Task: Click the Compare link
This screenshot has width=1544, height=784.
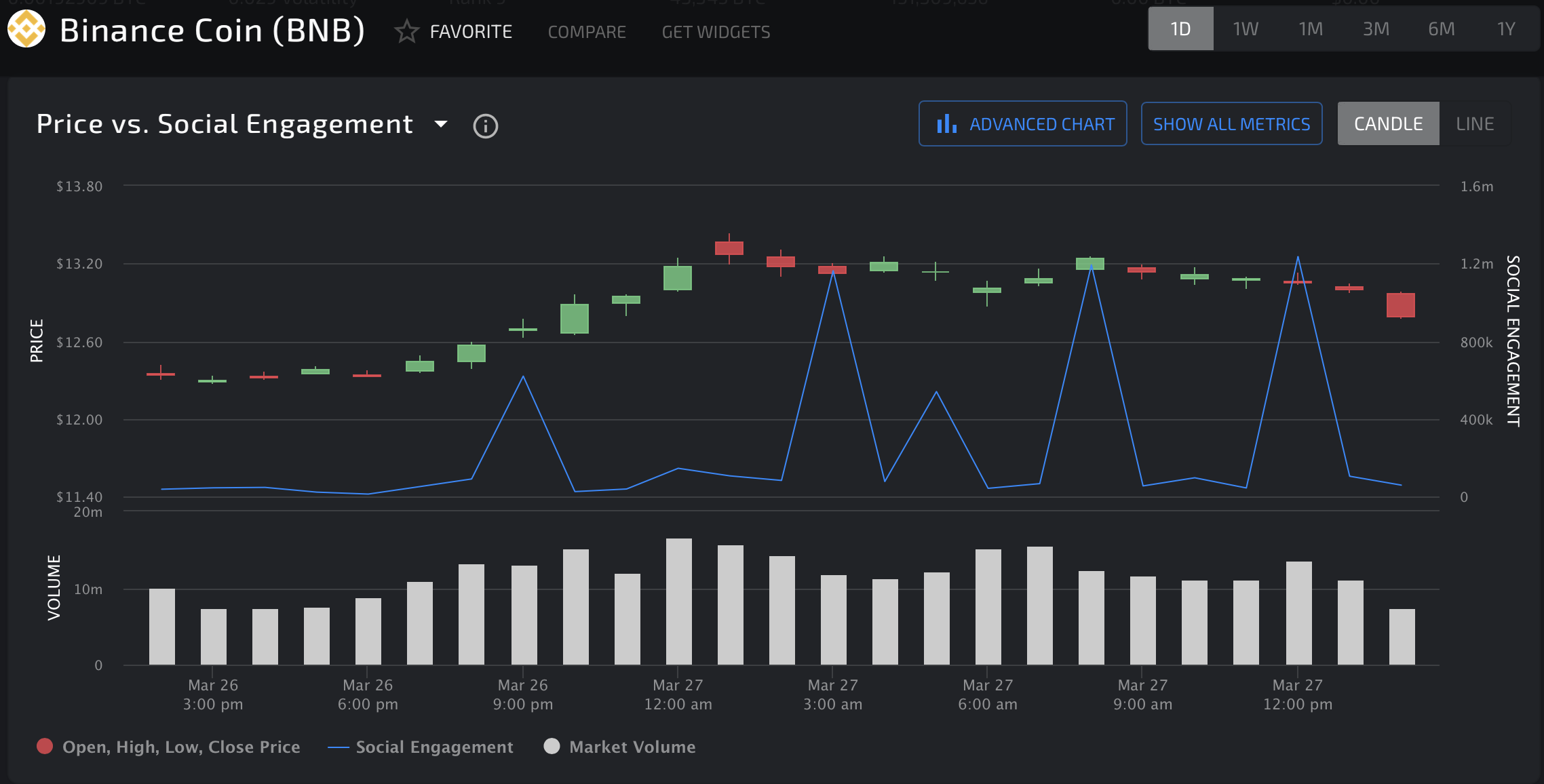Action: click(x=587, y=32)
